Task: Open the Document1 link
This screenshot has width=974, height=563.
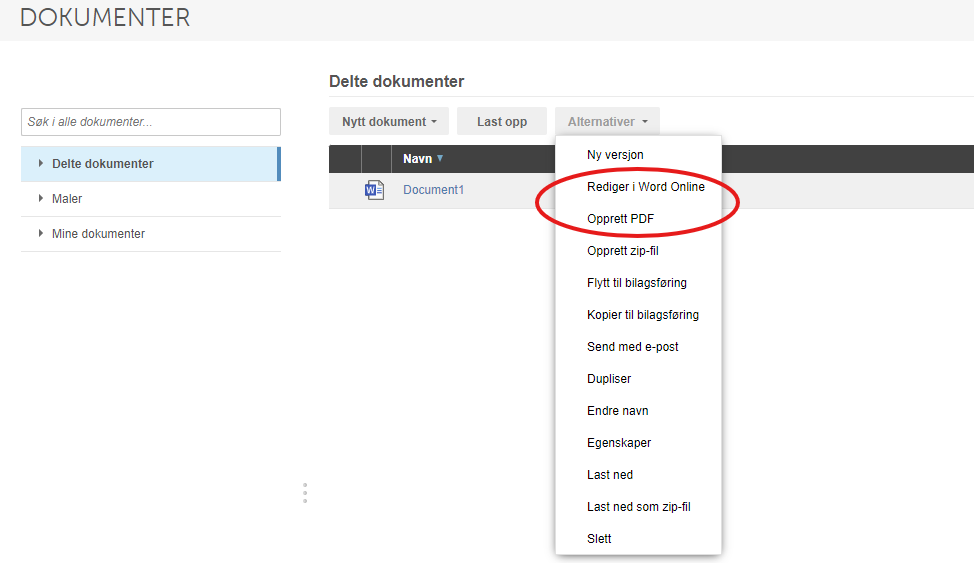Action: click(x=434, y=190)
